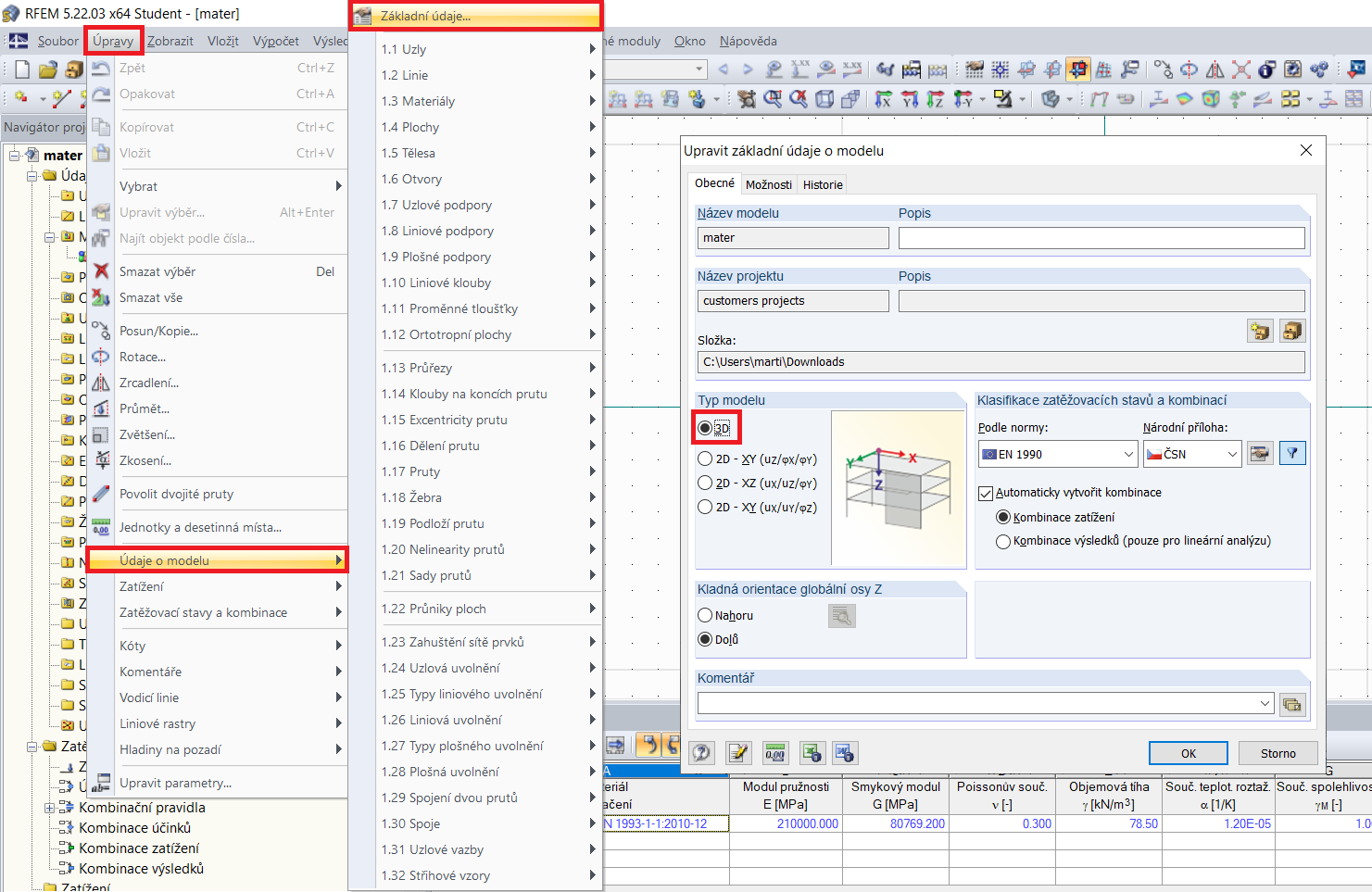The height and width of the screenshot is (892, 1372).
Task: Click the blue filter icon beside national annex
Action: (x=1292, y=454)
